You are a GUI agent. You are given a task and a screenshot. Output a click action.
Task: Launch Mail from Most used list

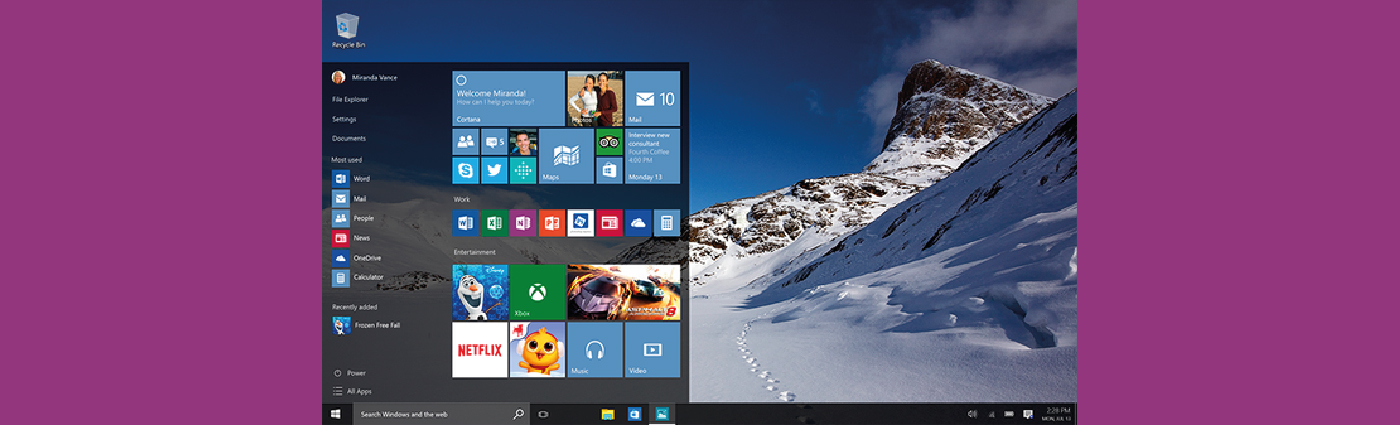pos(349,198)
